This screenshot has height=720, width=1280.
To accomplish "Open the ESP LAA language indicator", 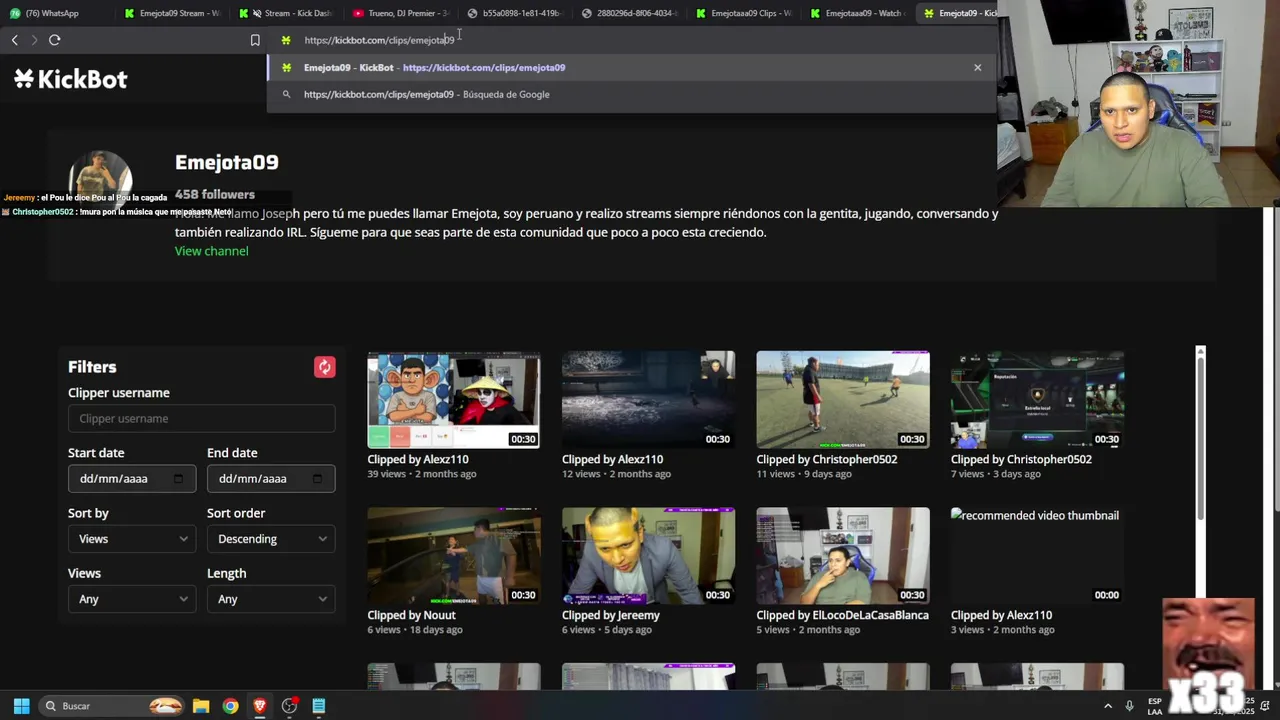I will pos(1155,706).
